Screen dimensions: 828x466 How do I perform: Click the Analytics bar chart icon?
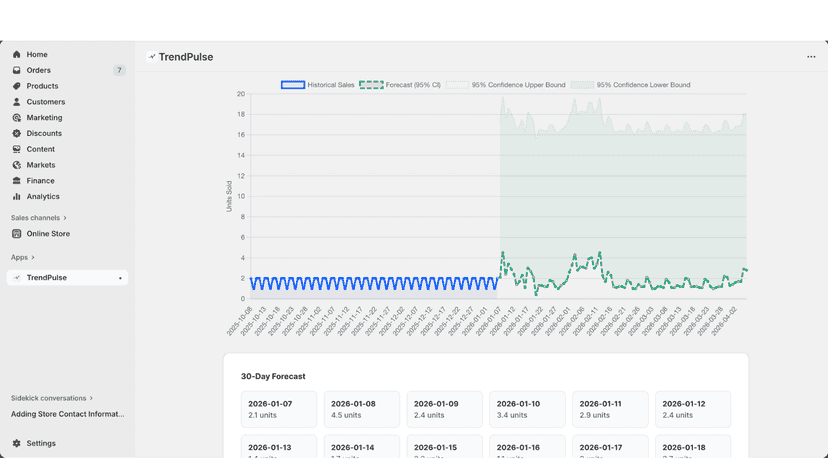coord(16,197)
